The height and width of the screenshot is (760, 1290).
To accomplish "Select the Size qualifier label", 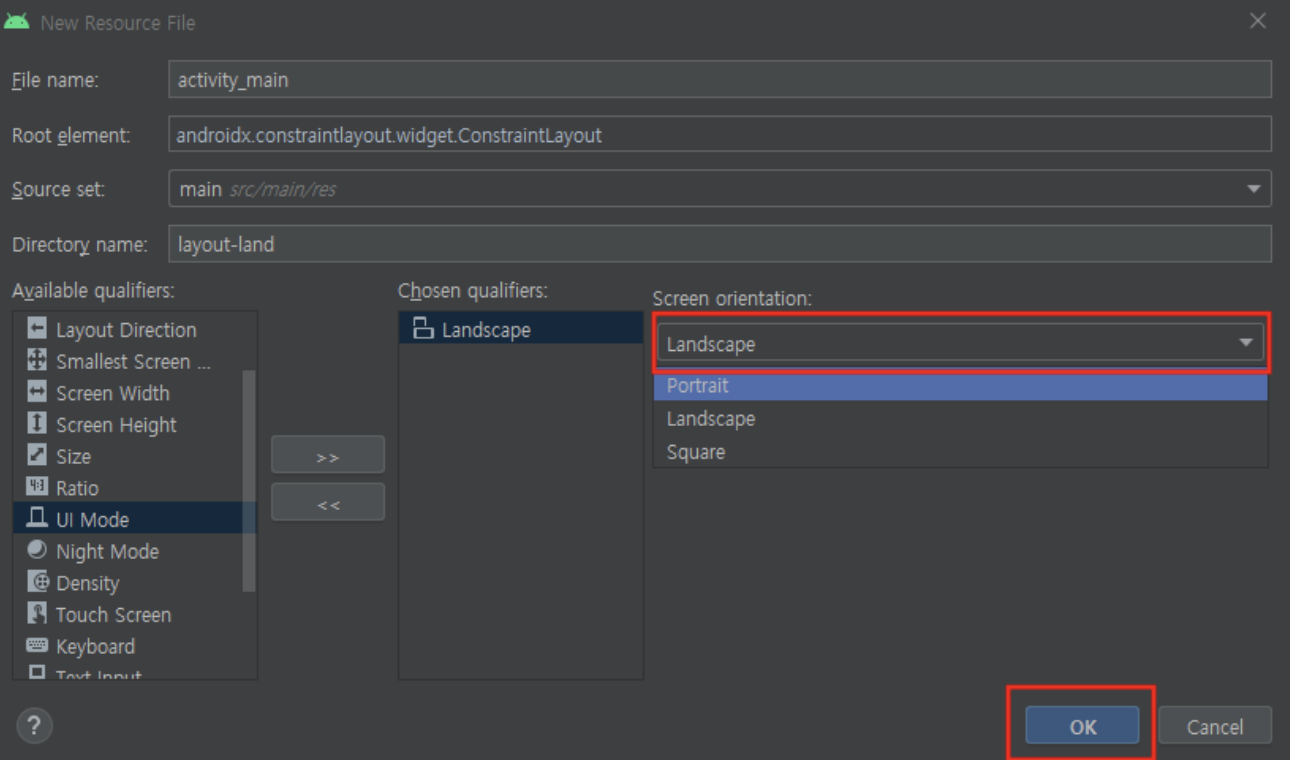I will [x=73, y=457].
